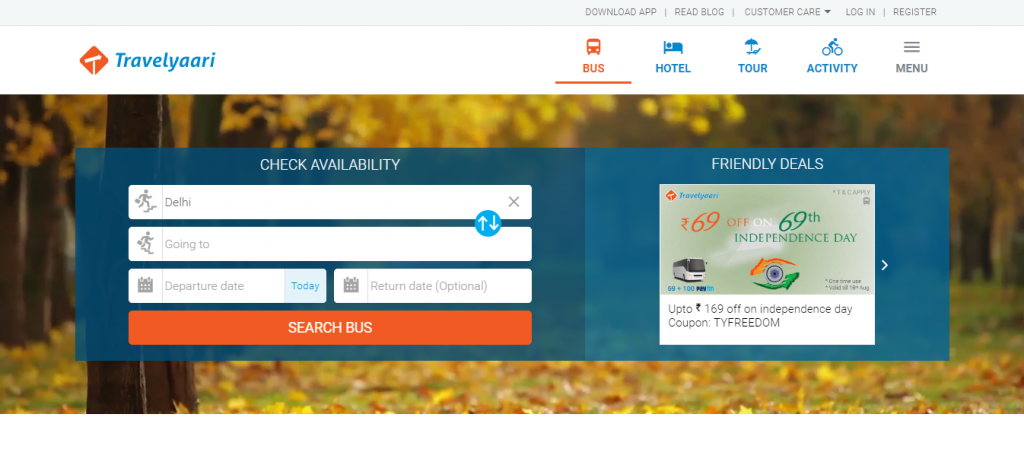Open the Independence Day offer banner

tap(767, 239)
